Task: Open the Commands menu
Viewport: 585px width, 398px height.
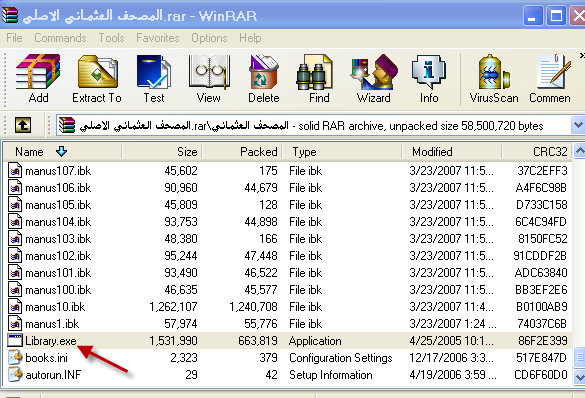Action: [x=60, y=38]
